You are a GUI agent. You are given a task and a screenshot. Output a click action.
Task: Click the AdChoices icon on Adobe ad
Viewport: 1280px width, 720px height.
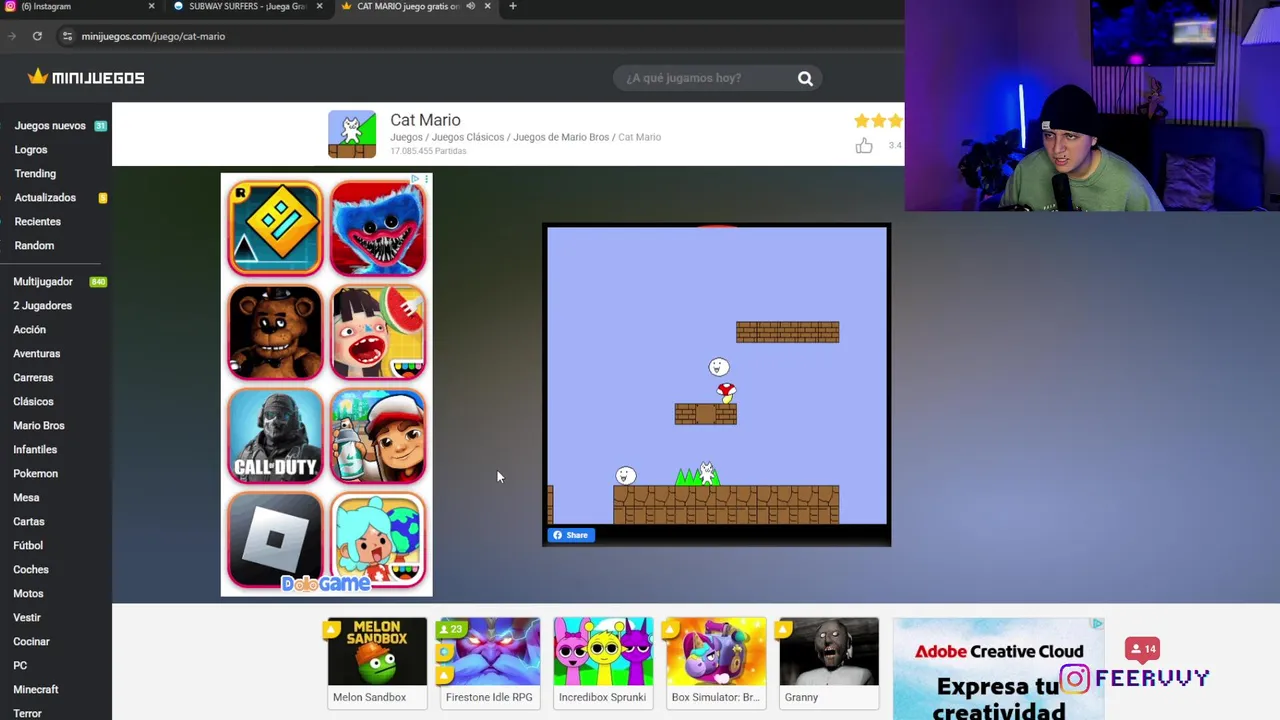point(1097,623)
